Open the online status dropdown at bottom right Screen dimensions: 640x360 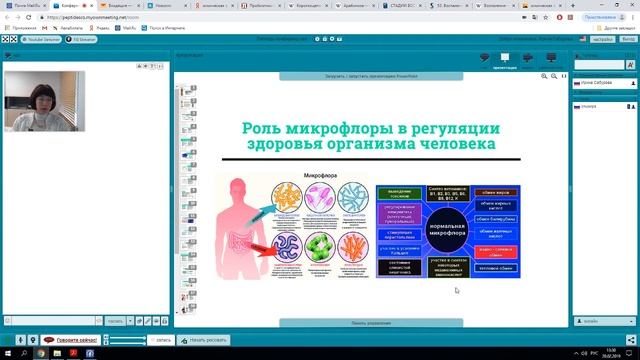point(605,321)
